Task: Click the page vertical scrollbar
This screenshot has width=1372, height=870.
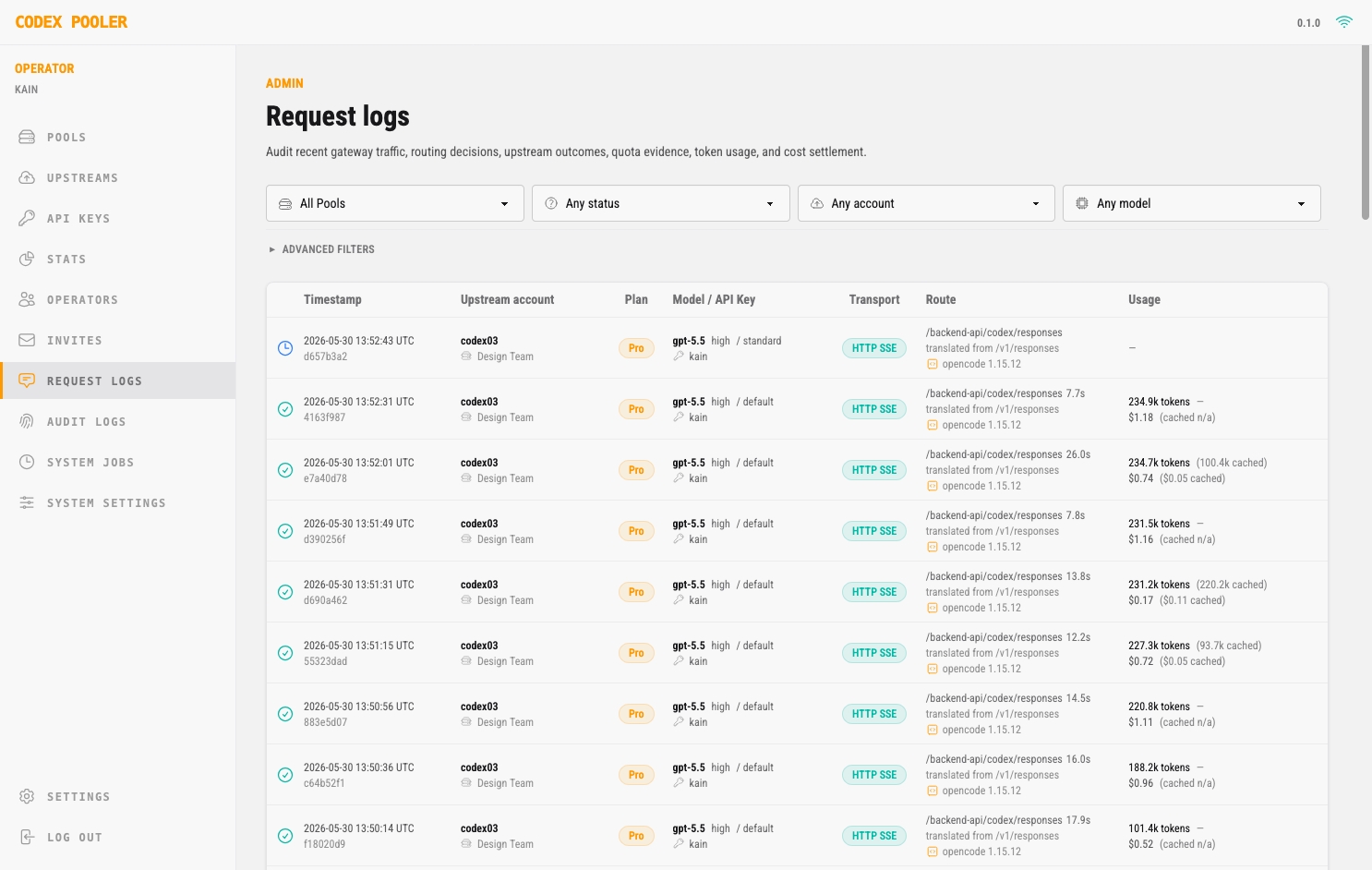Action: (x=1366, y=132)
